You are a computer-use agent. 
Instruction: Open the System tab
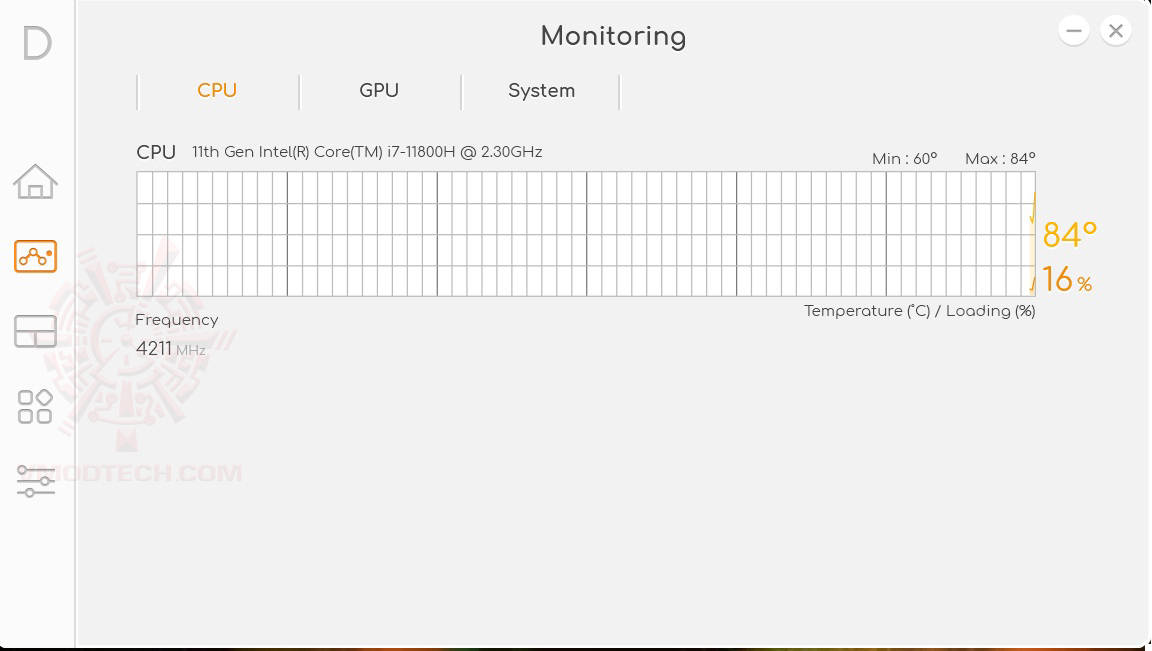[x=541, y=91]
